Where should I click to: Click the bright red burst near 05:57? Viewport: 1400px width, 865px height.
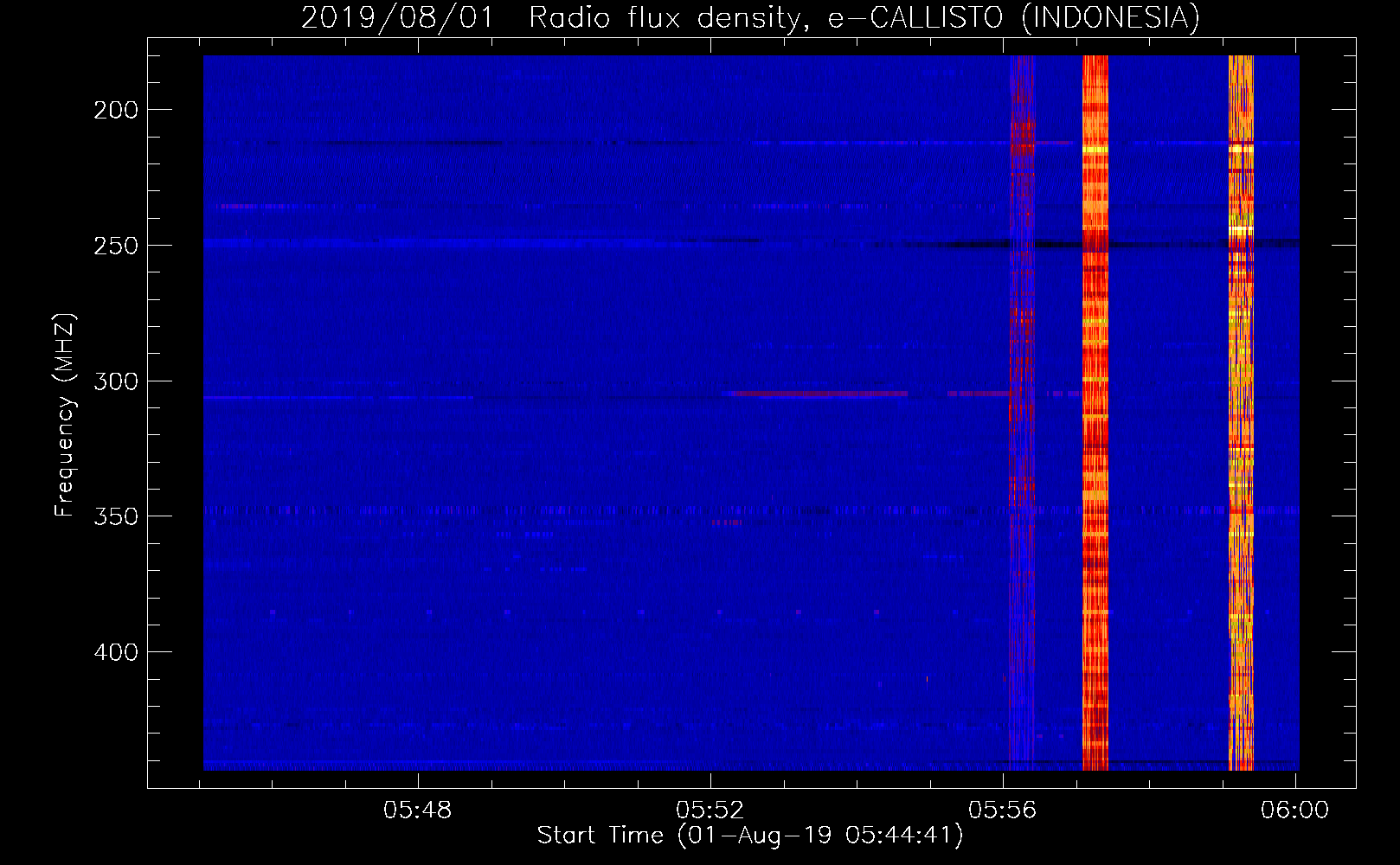pyautogui.click(x=1095, y=413)
